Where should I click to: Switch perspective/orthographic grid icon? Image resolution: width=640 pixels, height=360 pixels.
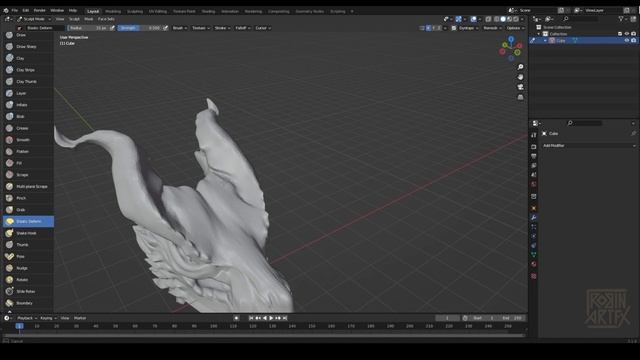tap(520, 97)
